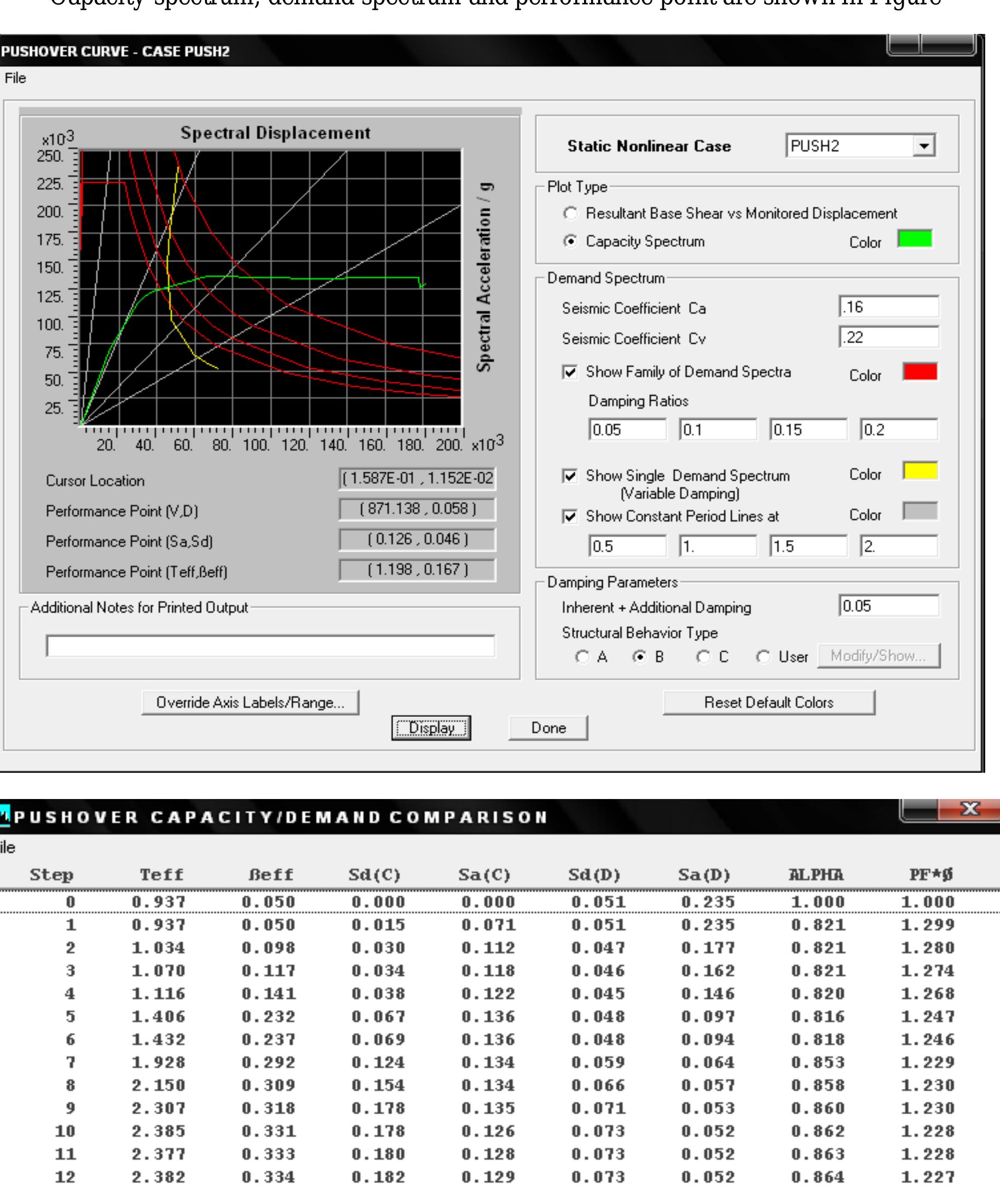Click the Cursor Location value box
1000x1204 pixels.
pos(418,478)
